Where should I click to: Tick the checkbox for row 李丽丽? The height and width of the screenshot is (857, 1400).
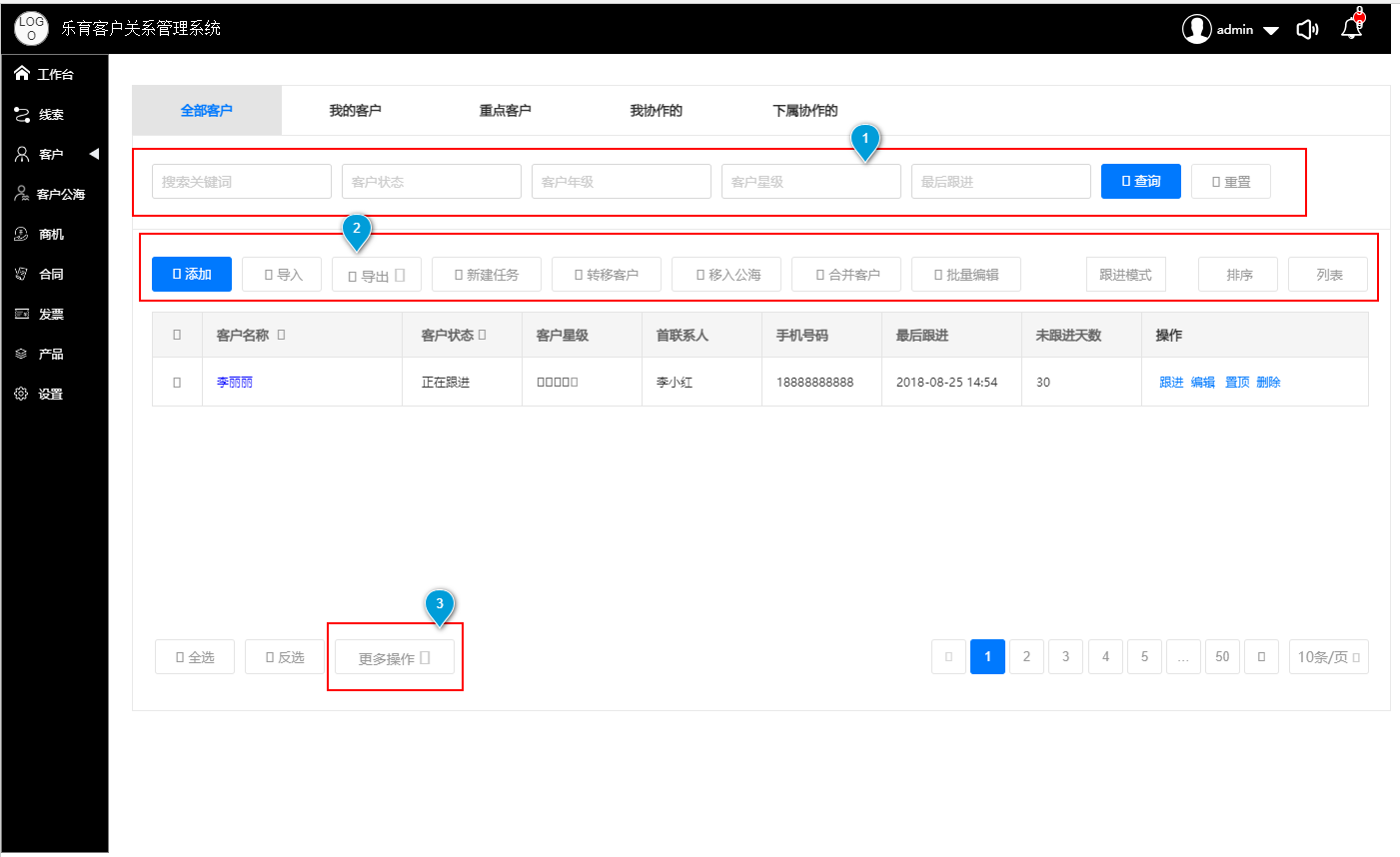tap(177, 383)
